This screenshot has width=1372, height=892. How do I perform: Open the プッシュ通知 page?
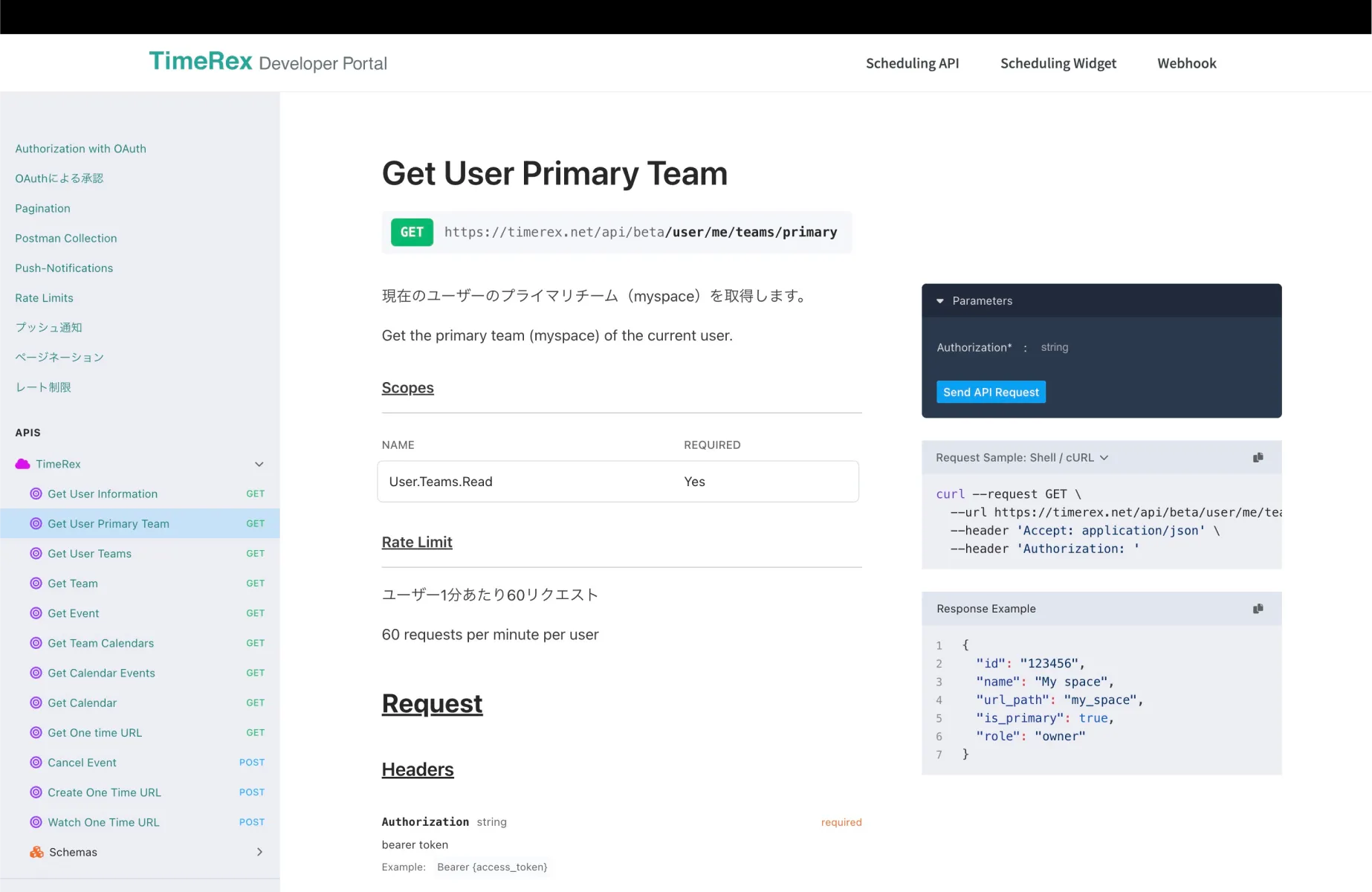pyautogui.click(x=48, y=327)
